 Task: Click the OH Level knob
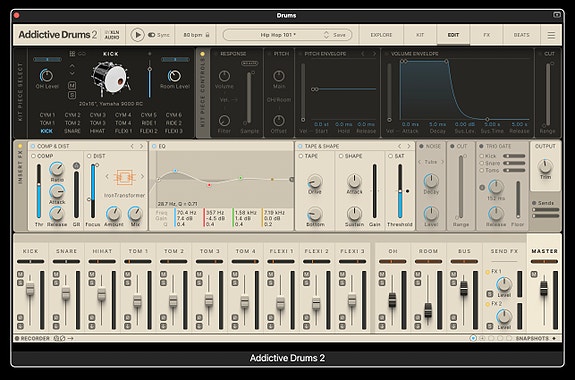click(x=47, y=76)
